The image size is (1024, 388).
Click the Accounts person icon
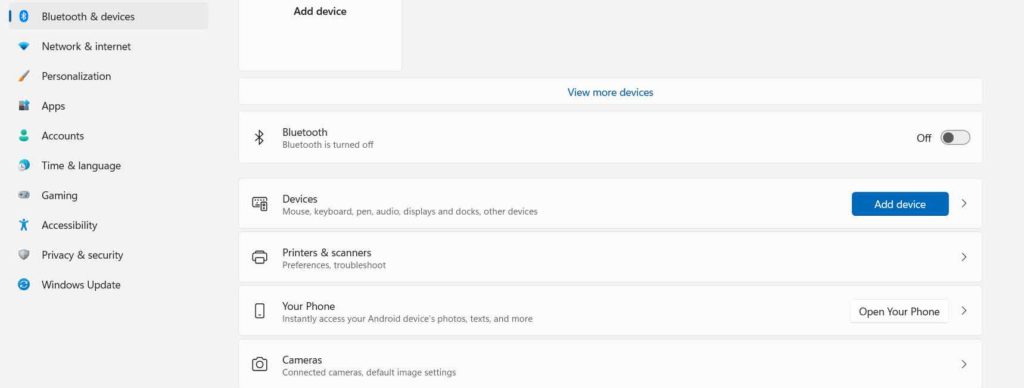point(24,136)
